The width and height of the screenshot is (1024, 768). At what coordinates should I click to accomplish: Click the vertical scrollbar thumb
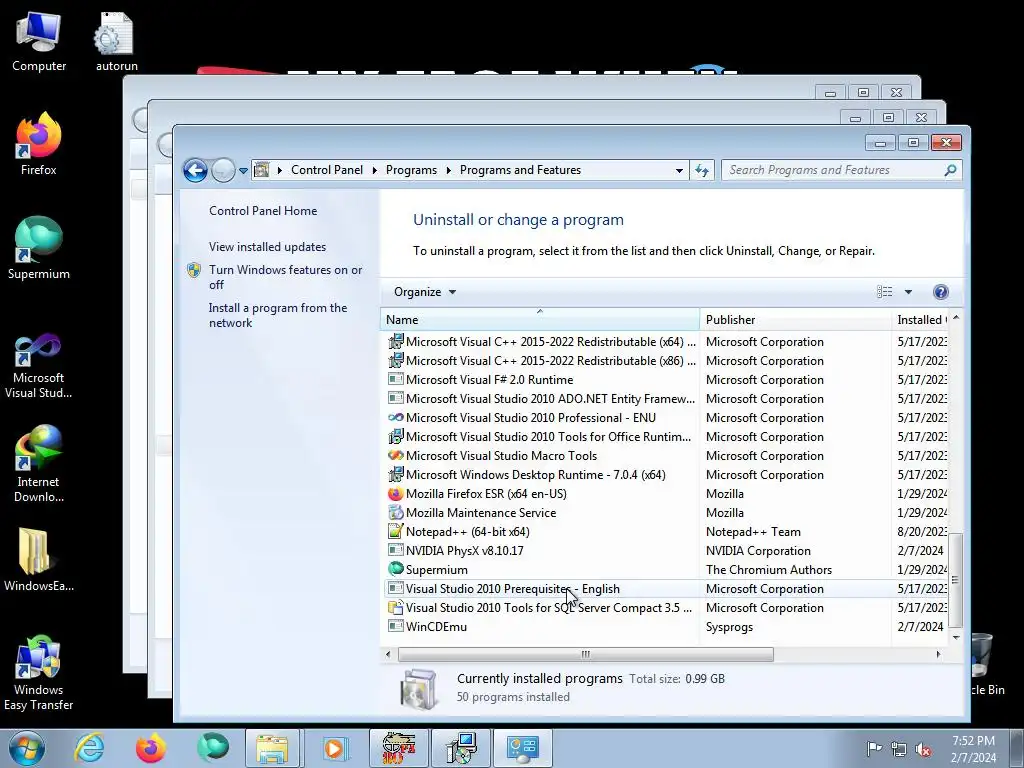coord(955,579)
